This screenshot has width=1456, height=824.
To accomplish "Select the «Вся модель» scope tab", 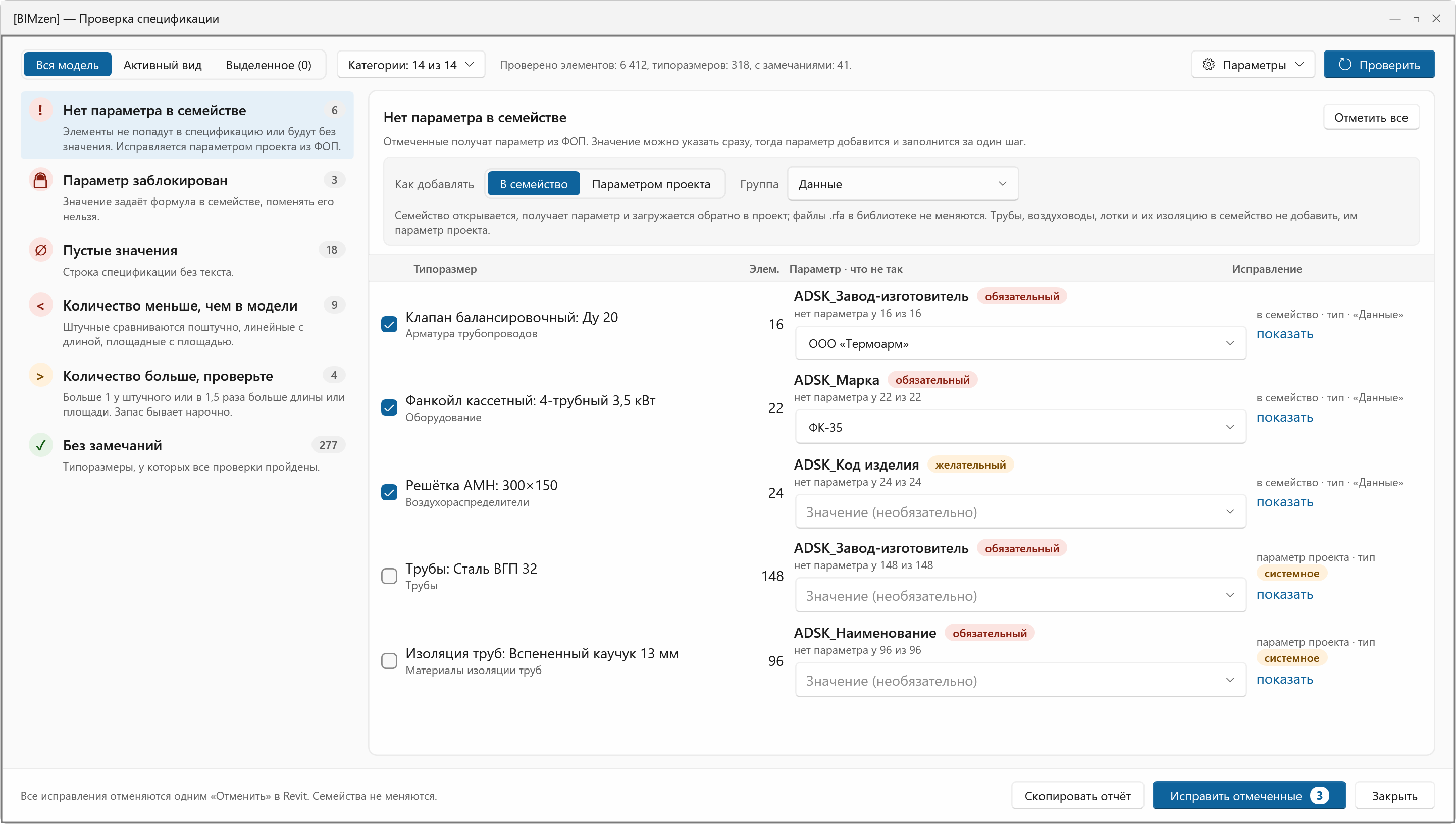I will tap(67, 65).
